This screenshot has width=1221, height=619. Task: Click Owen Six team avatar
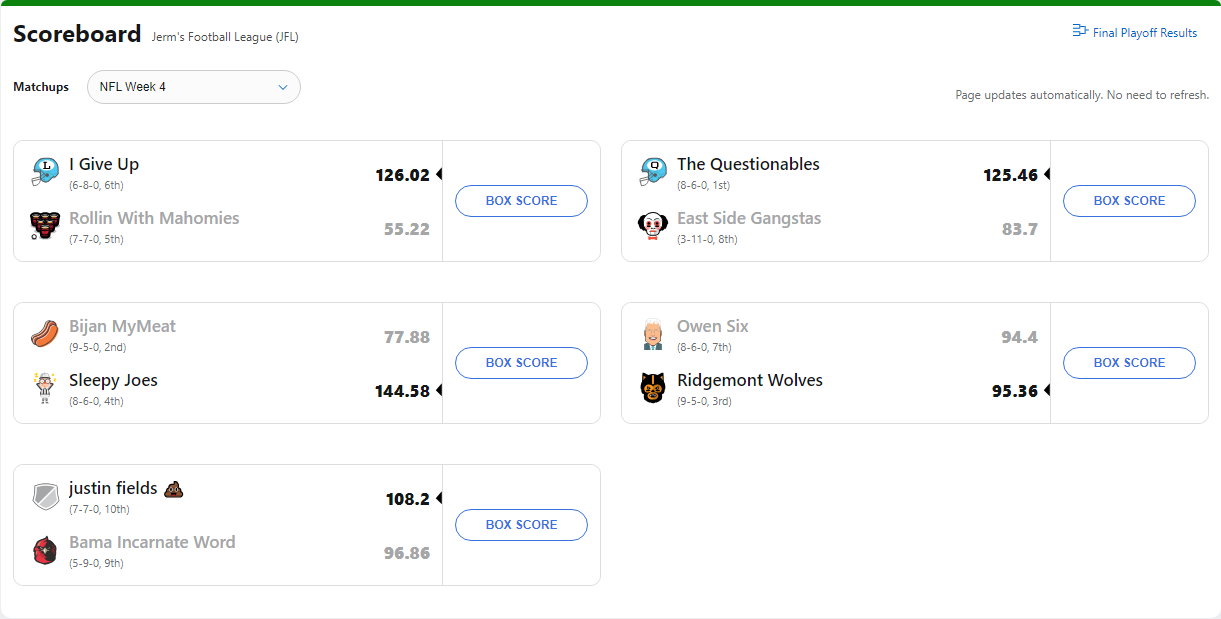tap(653, 334)
